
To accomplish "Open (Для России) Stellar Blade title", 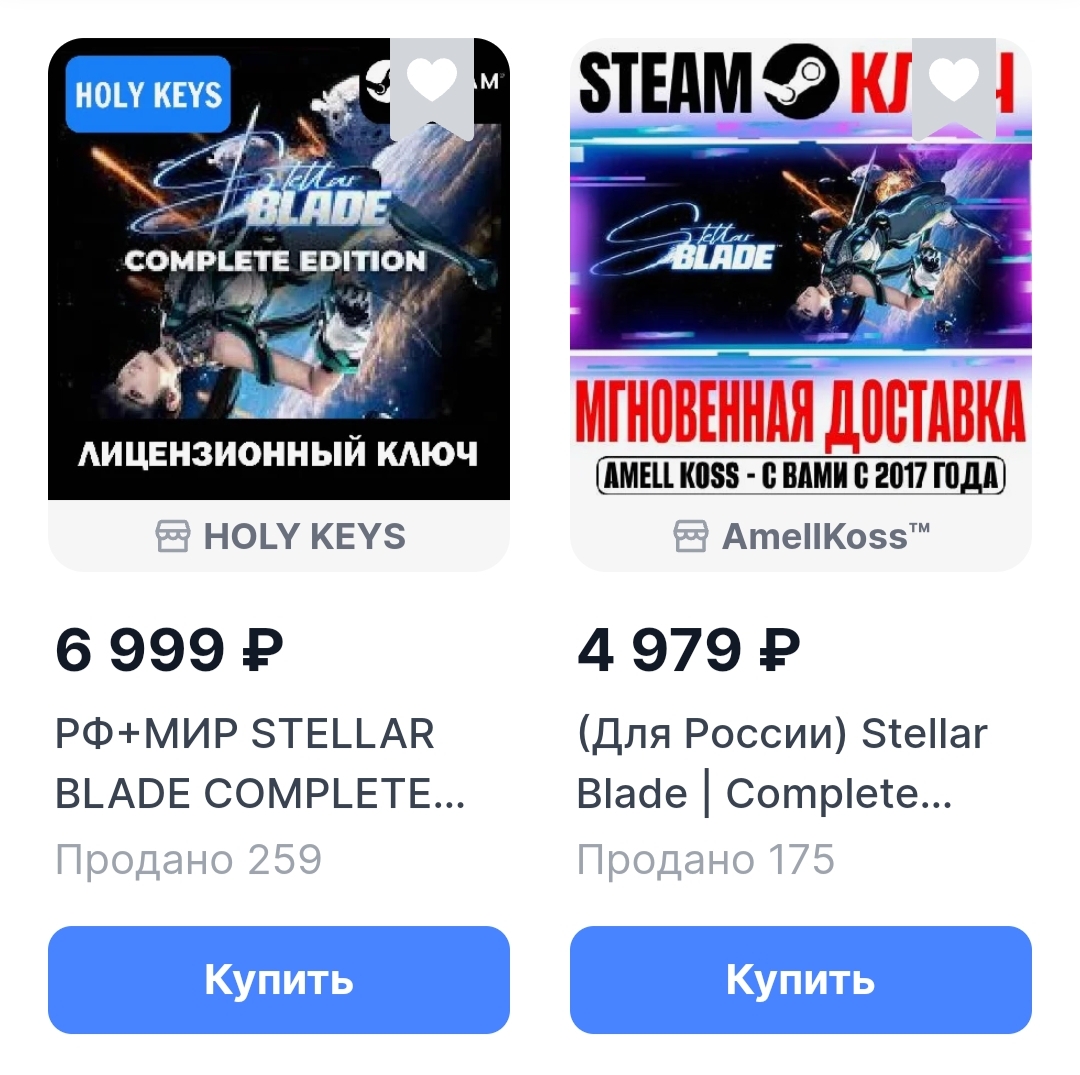I will [782, 763].
